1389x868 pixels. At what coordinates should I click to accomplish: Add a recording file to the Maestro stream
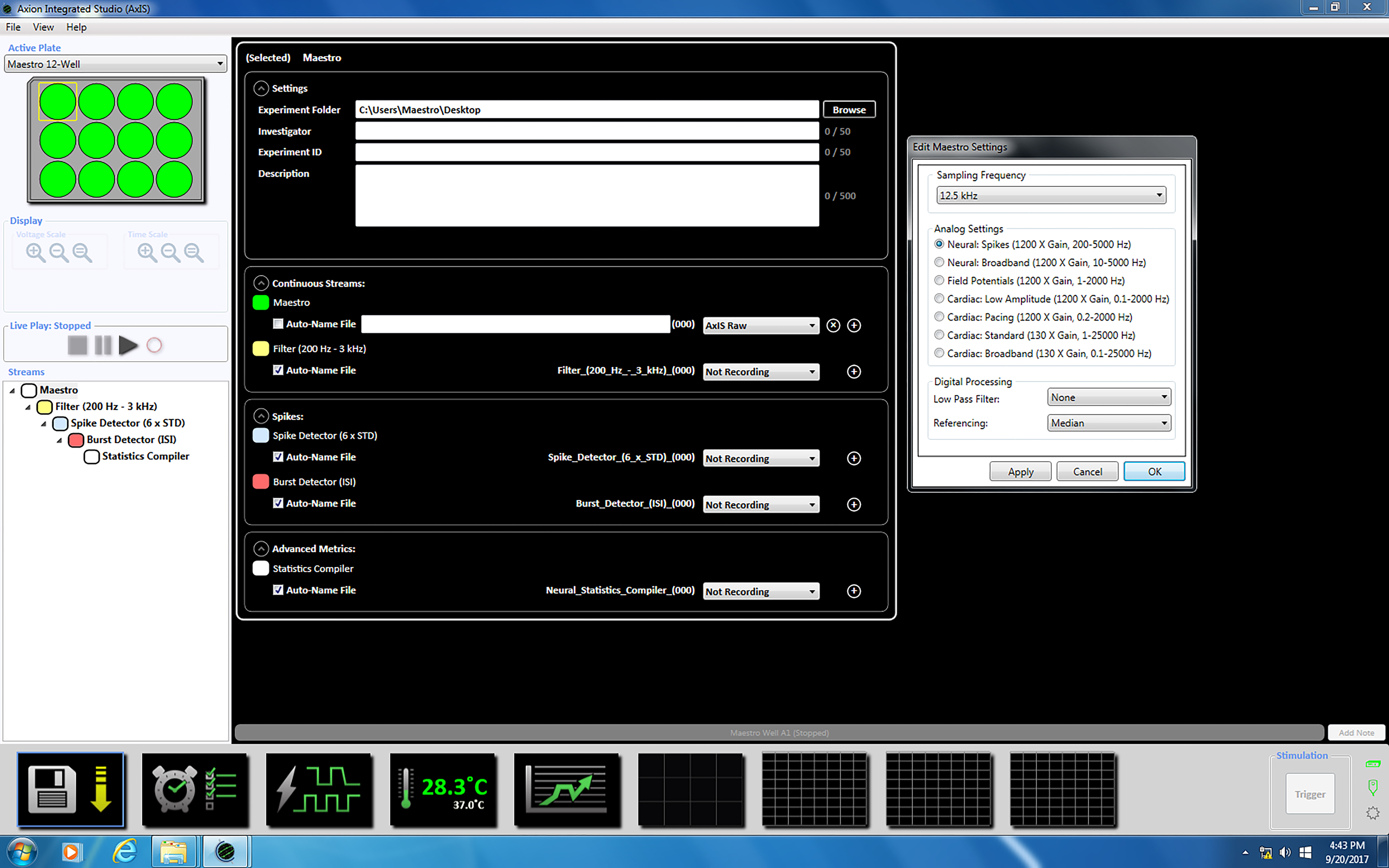pyautogui.click(x=854, y=325)
